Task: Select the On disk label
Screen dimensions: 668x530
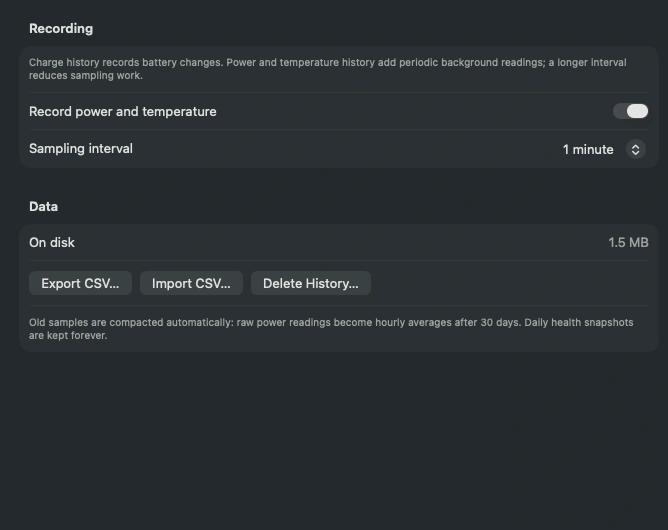Action: 52,242
